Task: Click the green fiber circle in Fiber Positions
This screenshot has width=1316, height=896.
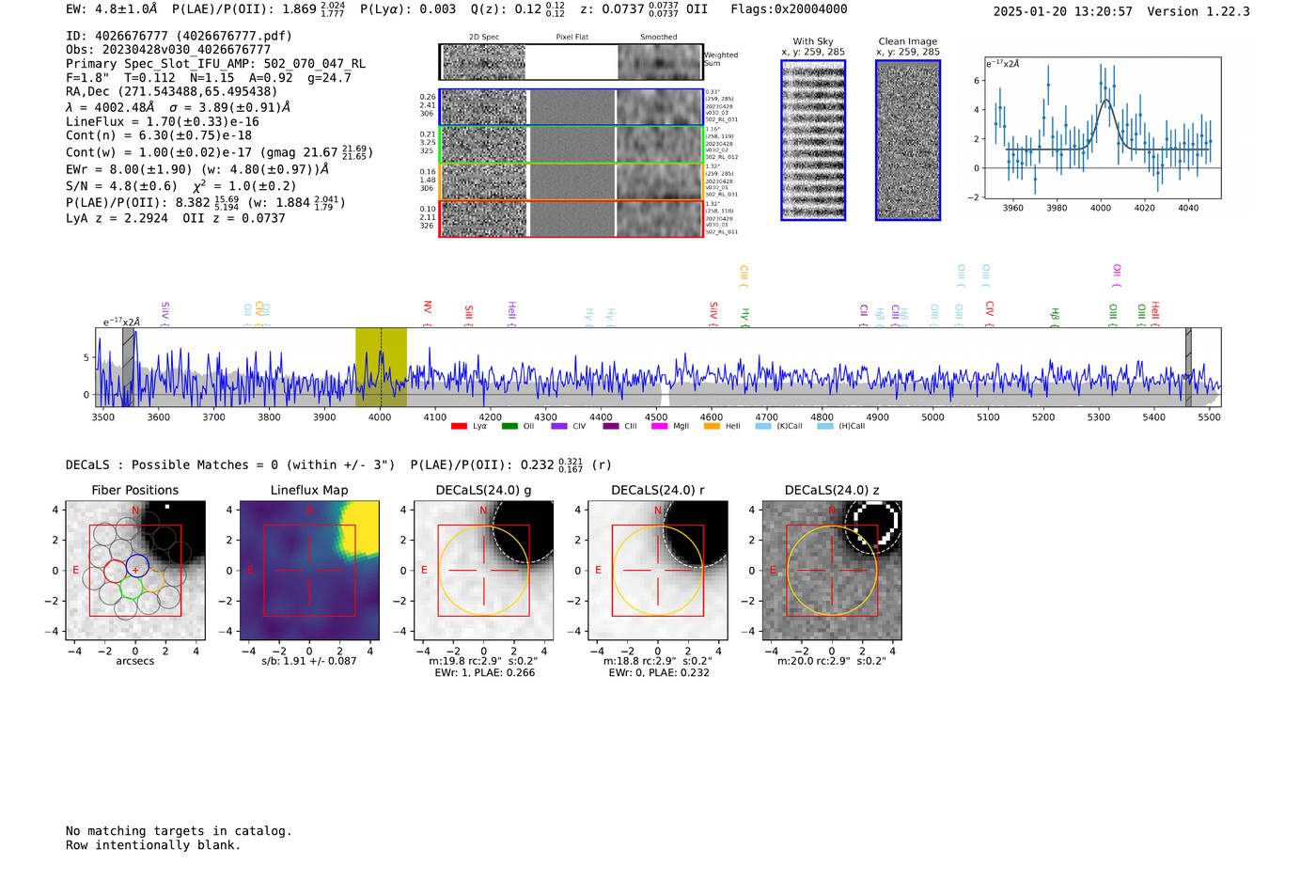Action: pos(131,589)
